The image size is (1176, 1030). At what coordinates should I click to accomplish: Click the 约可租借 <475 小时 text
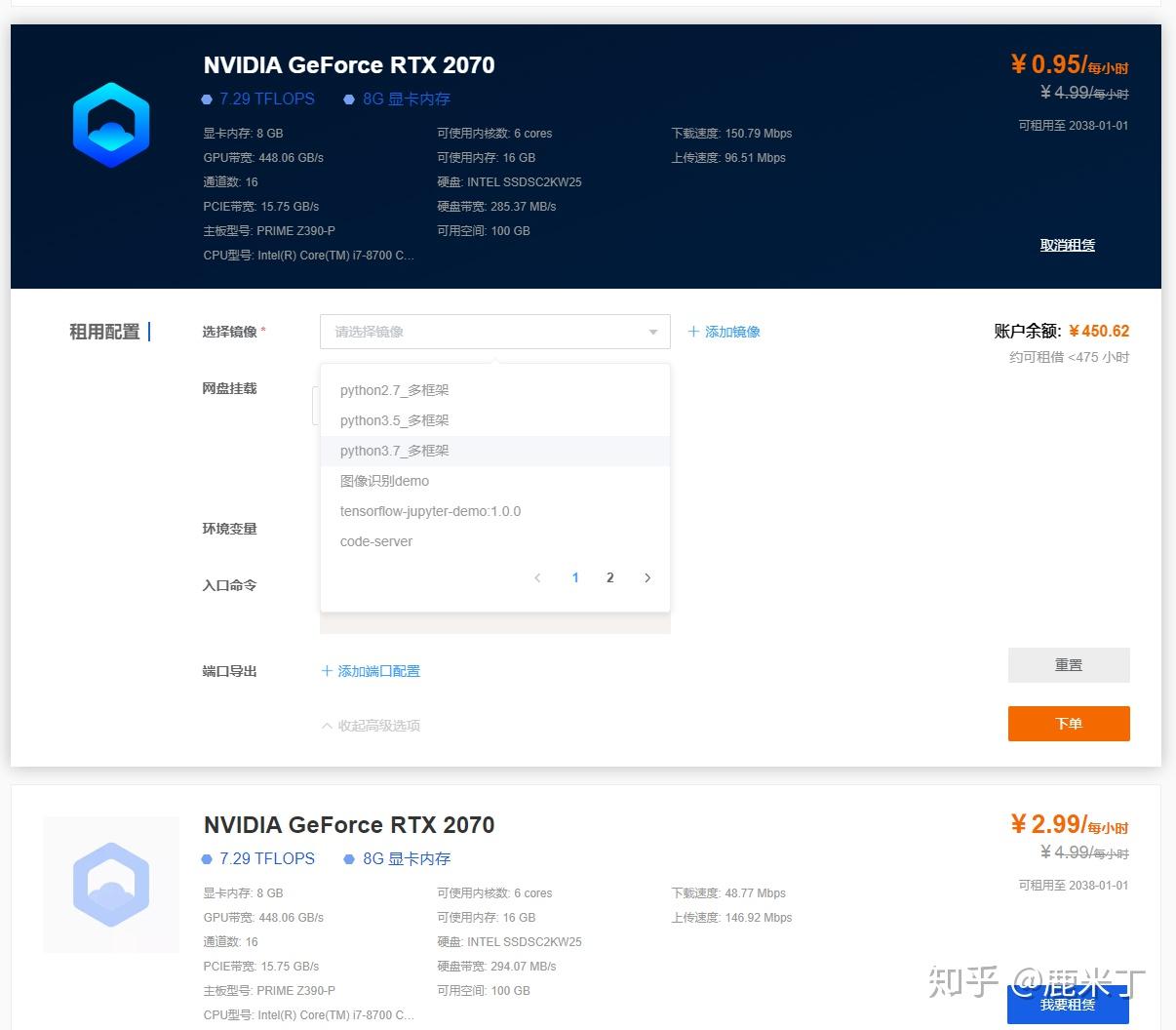1069,357
